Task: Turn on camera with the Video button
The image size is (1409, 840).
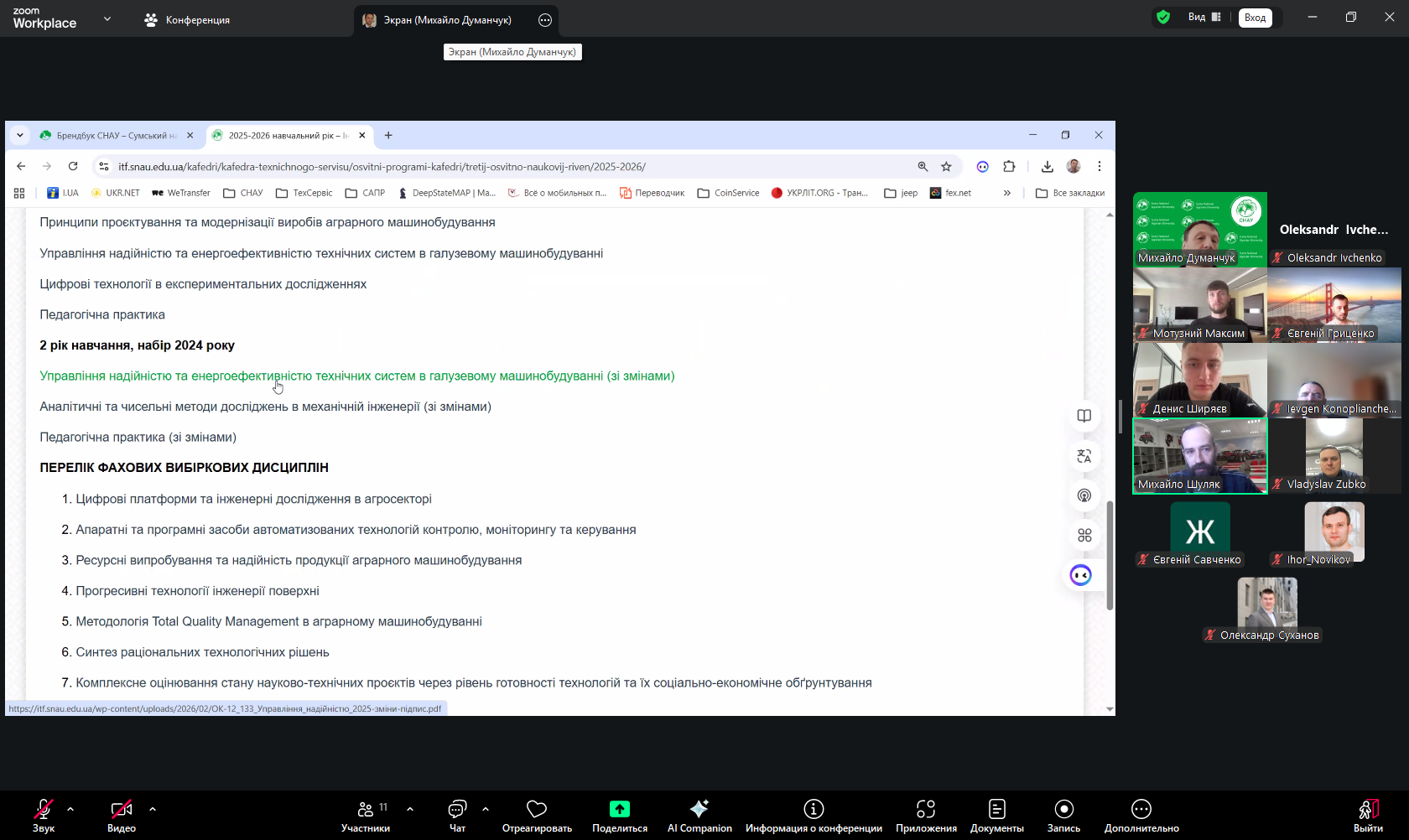Action: [122, 816]
